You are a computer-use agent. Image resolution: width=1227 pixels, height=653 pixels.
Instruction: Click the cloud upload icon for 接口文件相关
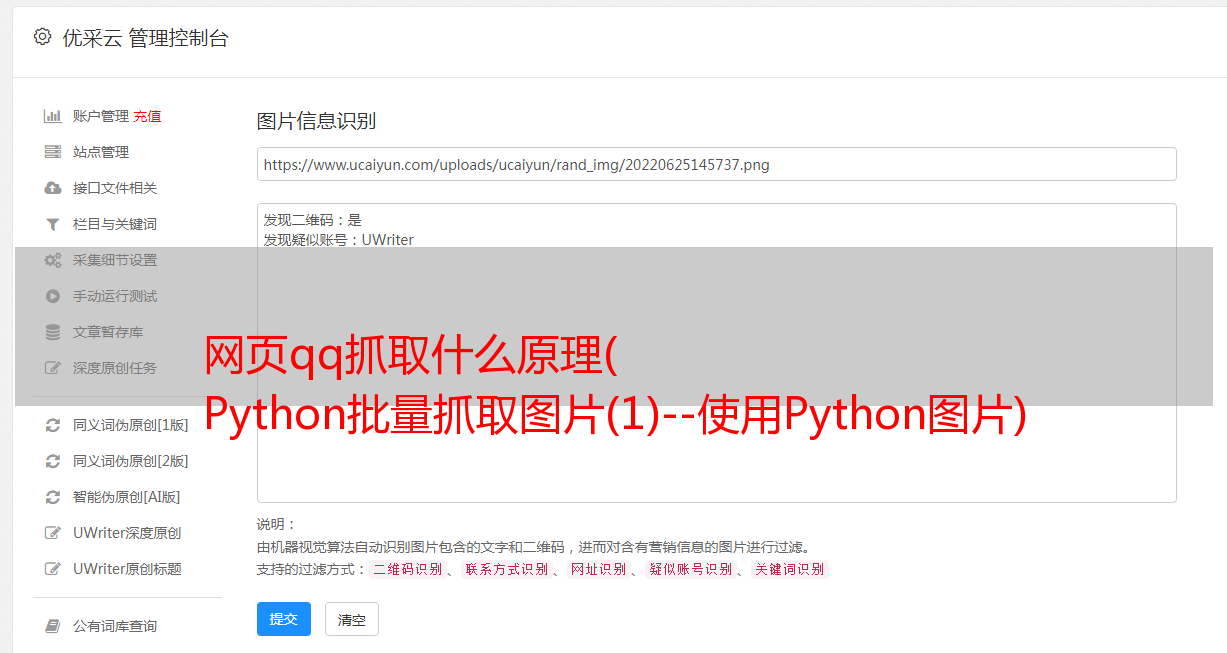[x=53, y=188]
